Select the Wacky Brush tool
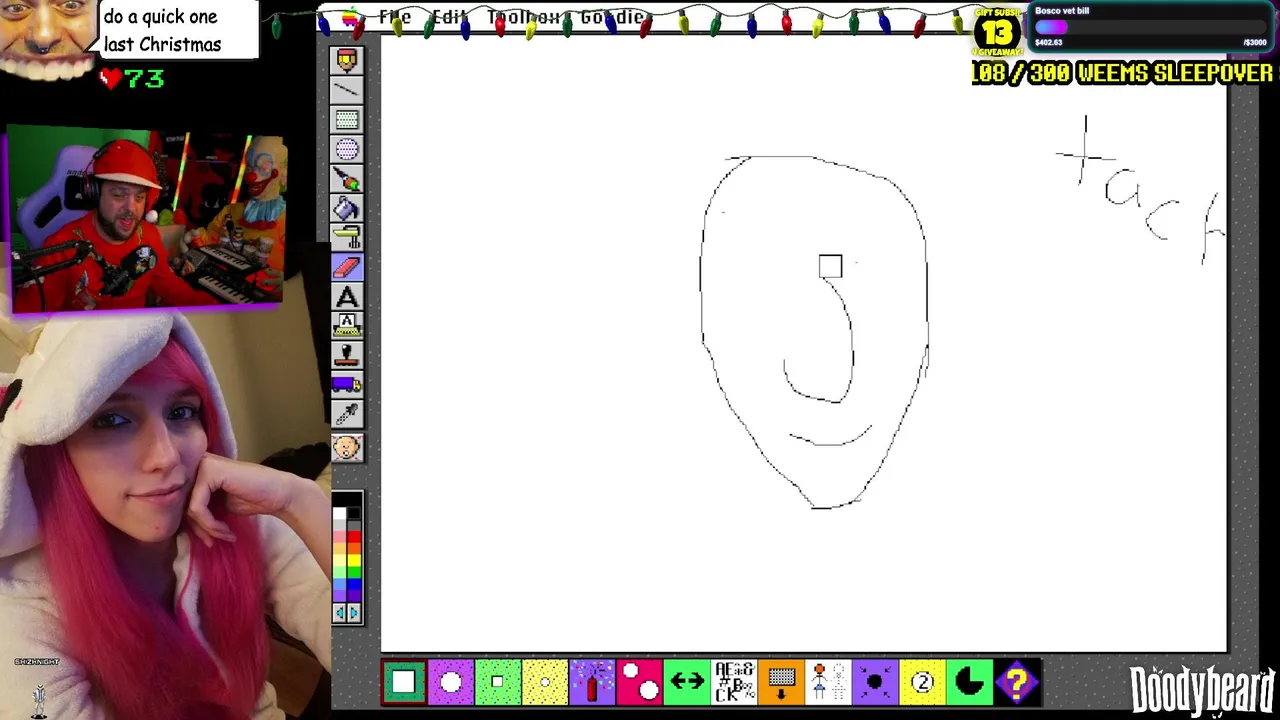The height and width of the screenshot is (720, 1280). click(x=347, y=179)
